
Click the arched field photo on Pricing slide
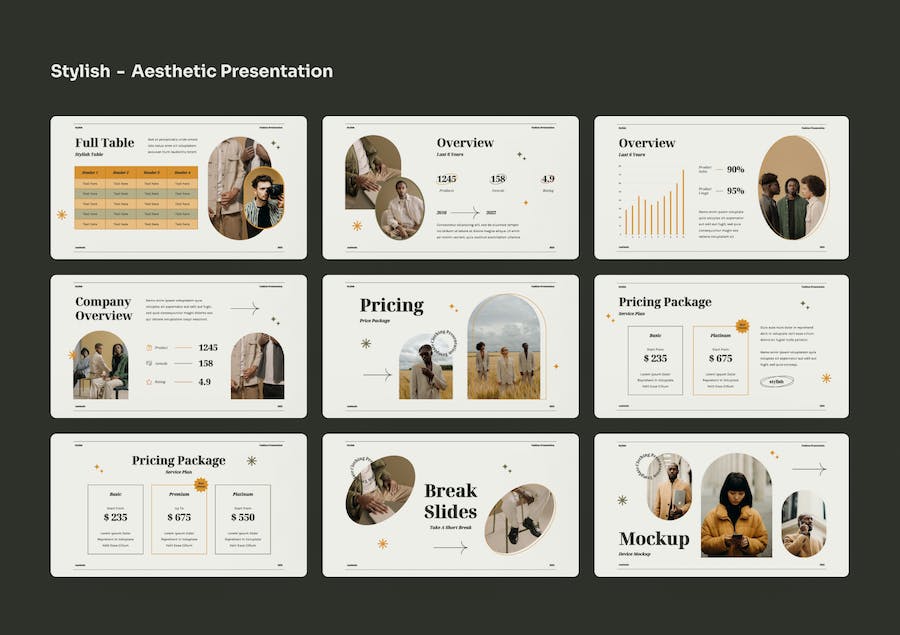[503, 348]
